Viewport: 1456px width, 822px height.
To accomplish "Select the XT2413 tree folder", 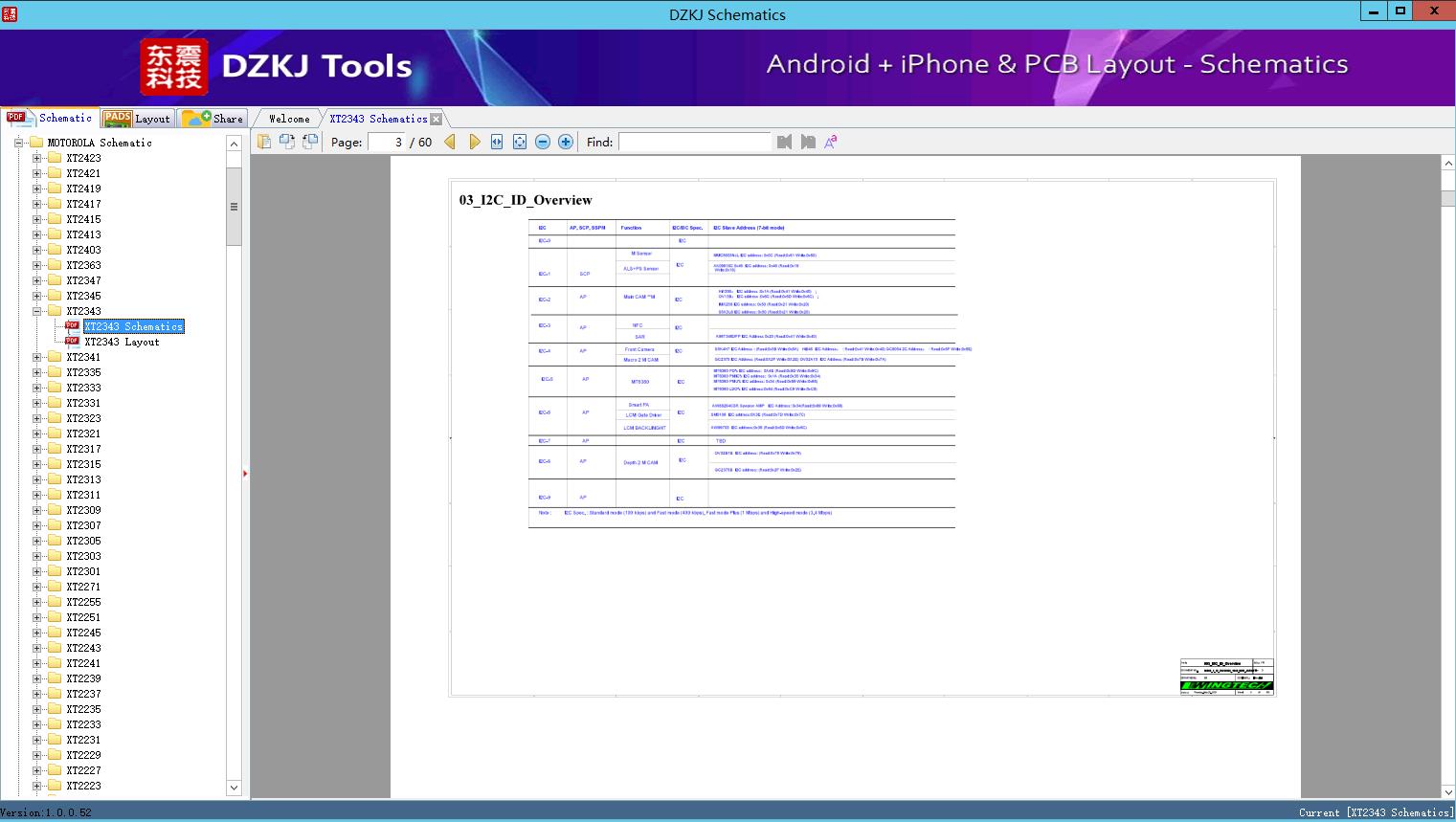I will point(83,234).
